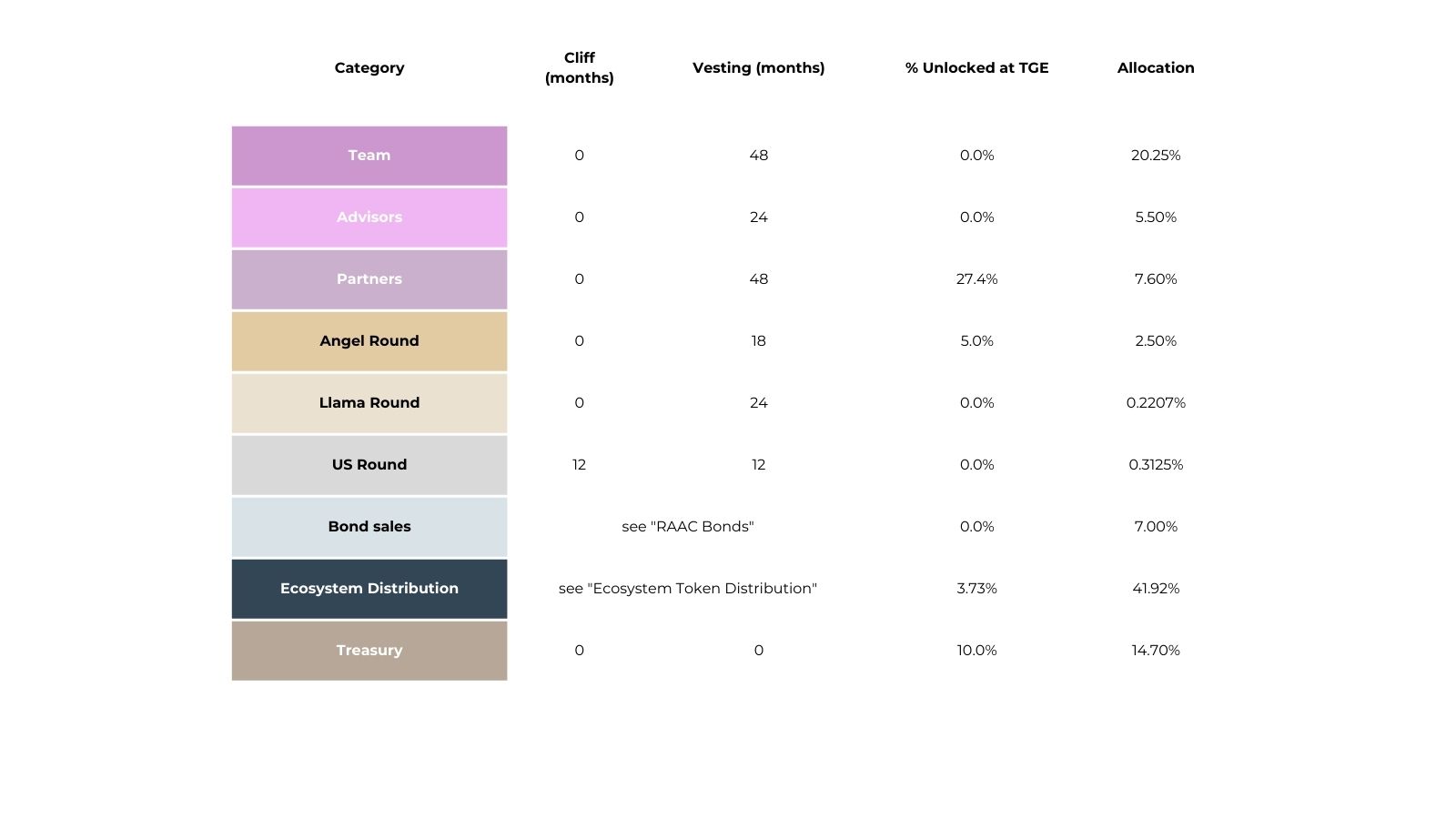This screenshot has width=1456, height=819.
Task: Click the Llama Round category cell
Action: [369, 403]
